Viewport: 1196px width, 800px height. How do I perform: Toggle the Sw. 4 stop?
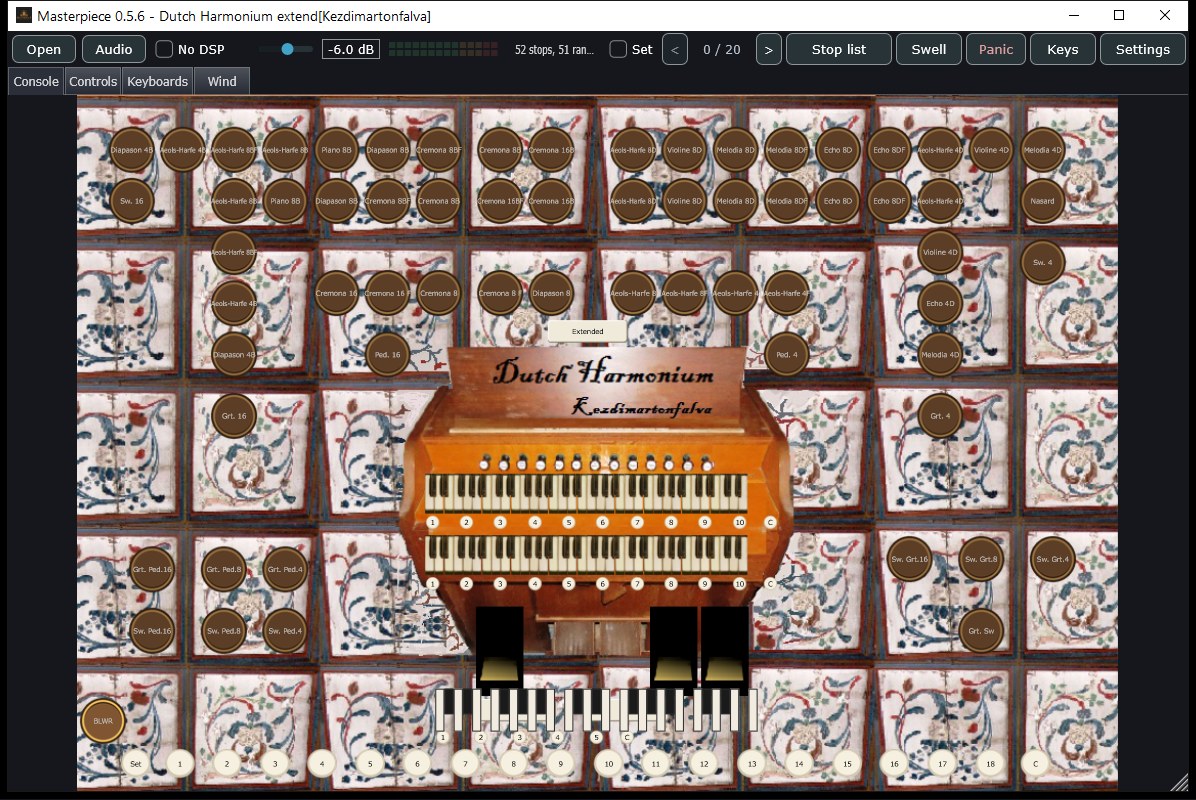(1043, 262)
